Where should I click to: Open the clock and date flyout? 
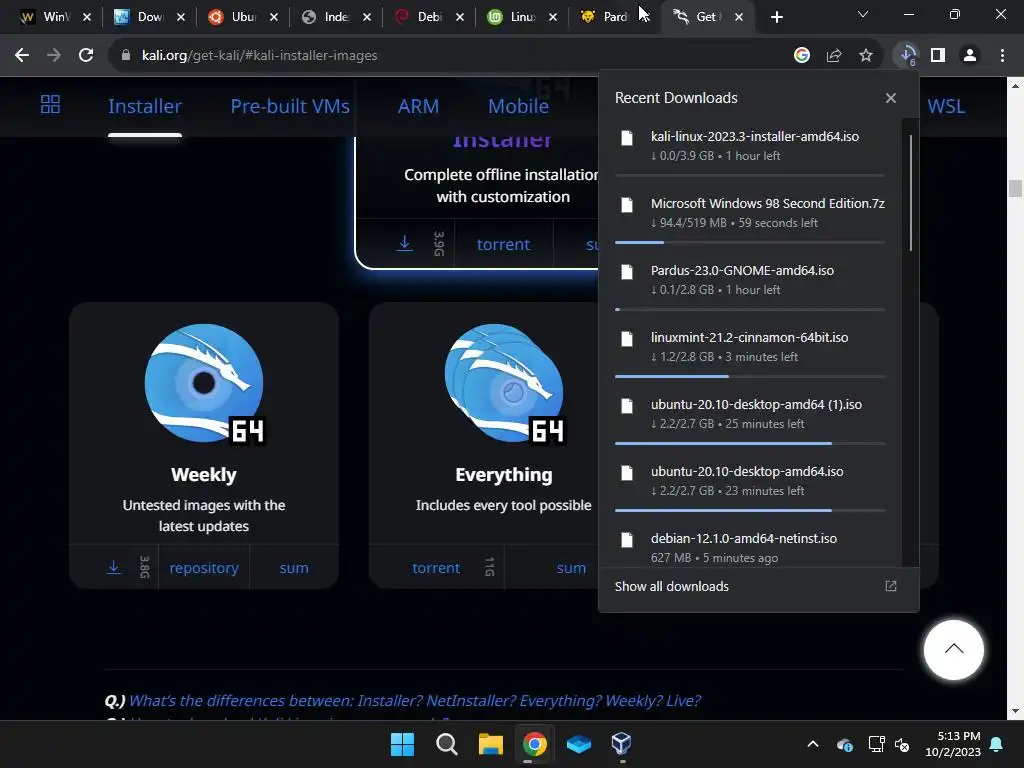pyautogui.click(x=953, y=744)
